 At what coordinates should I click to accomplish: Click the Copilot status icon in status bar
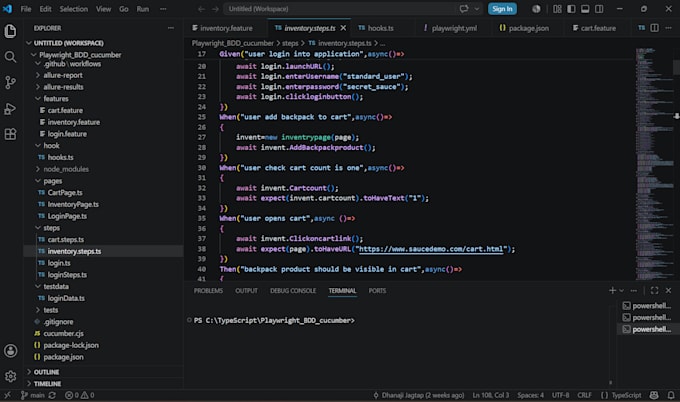coord(654,395)
